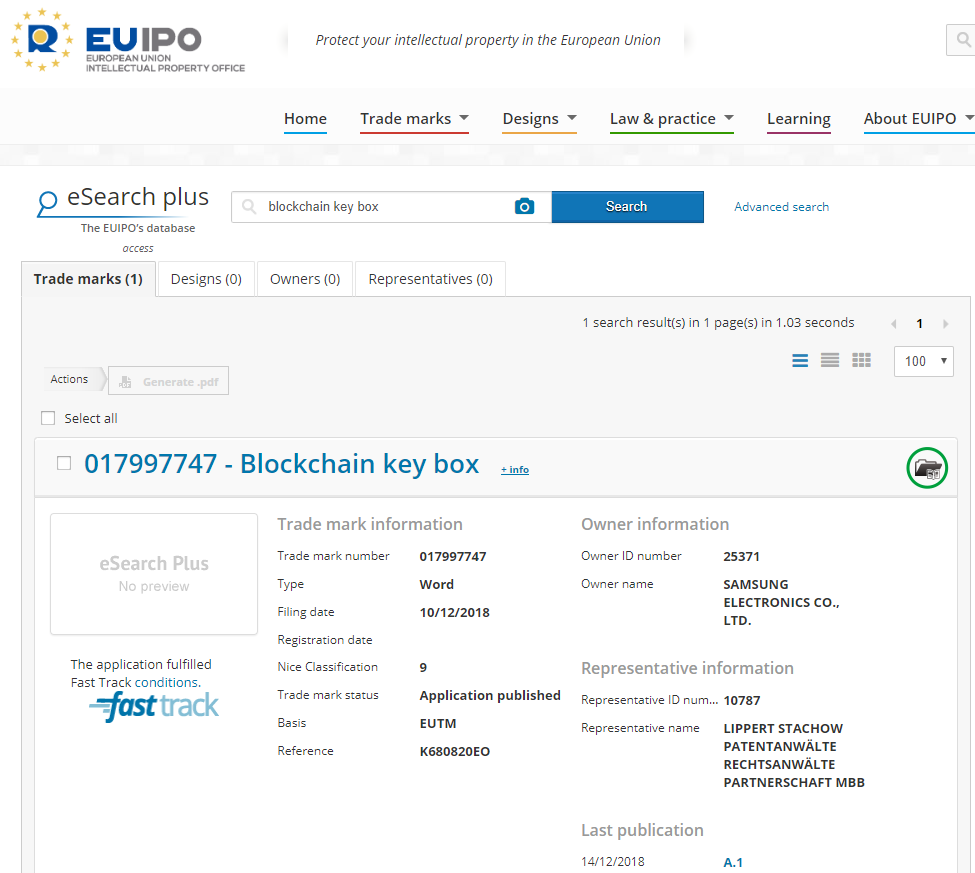Click the camera image search icon
This screenshot has width=975, height=873.
(524, 206)
